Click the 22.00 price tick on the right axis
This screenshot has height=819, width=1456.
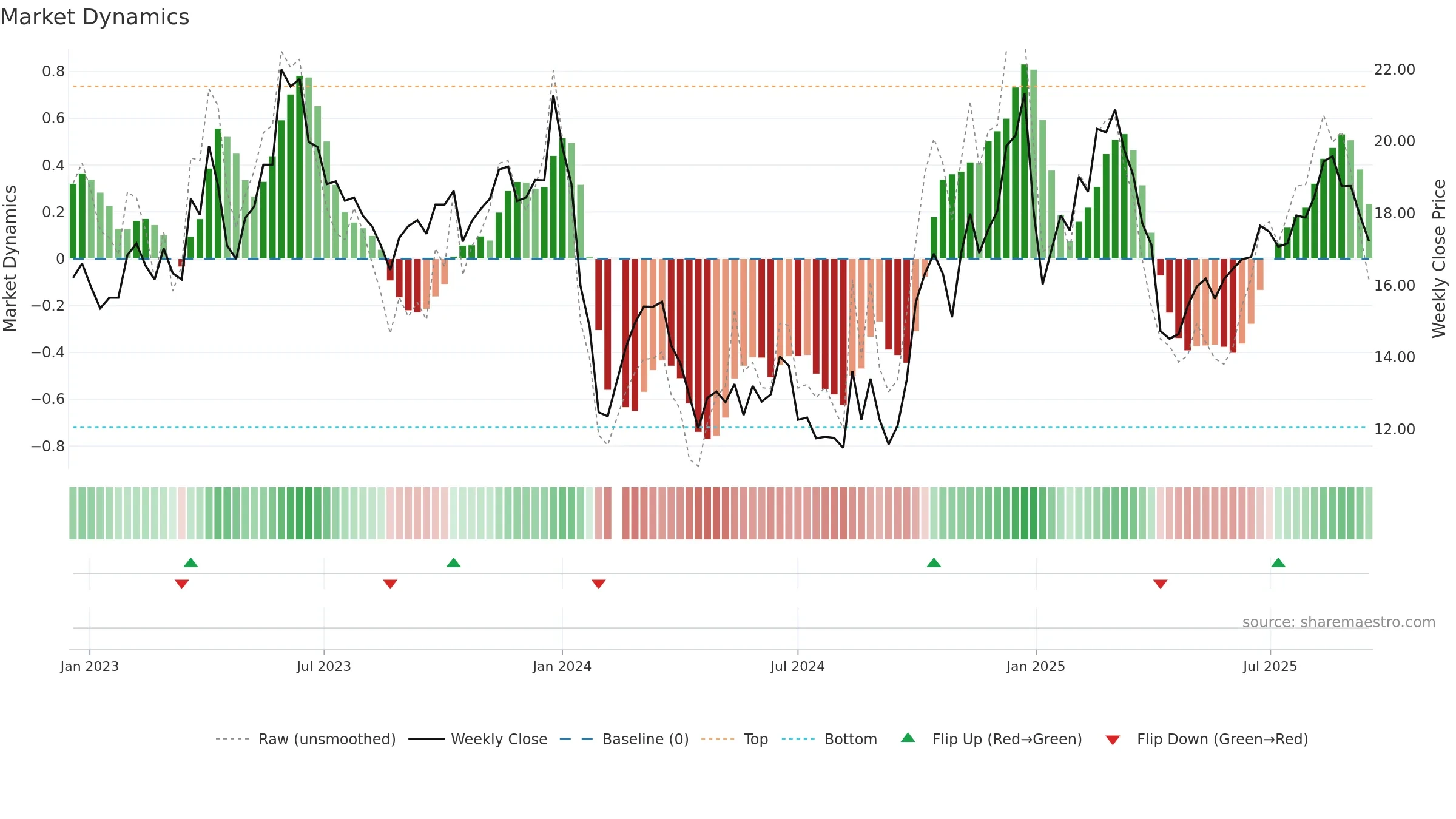(x=1395, y=70)
